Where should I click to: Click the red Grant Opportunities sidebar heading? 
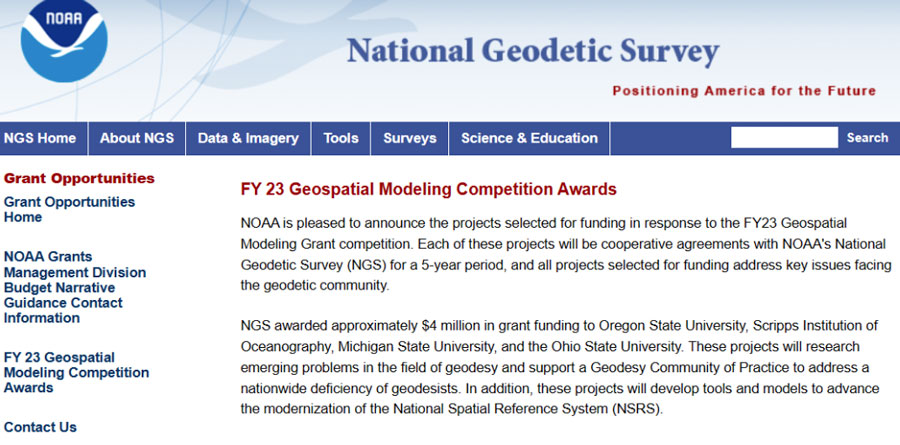pos(79,179)
